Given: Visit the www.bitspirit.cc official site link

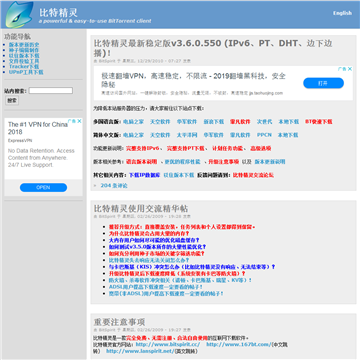Looking at the screenshot, I should 168,344.
